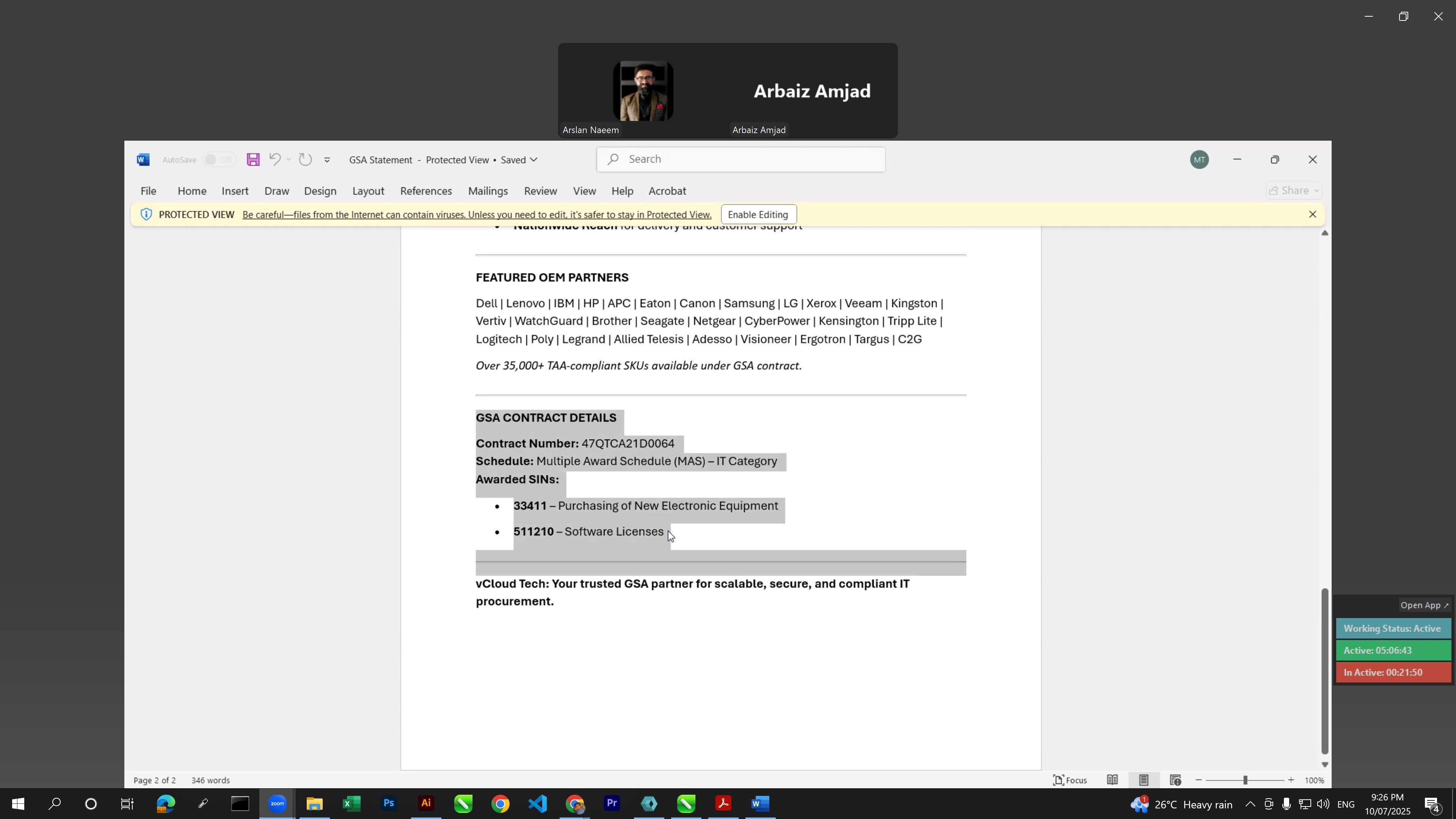Follow the 'Be careful—files from the Internet' link

pos(477,215)
